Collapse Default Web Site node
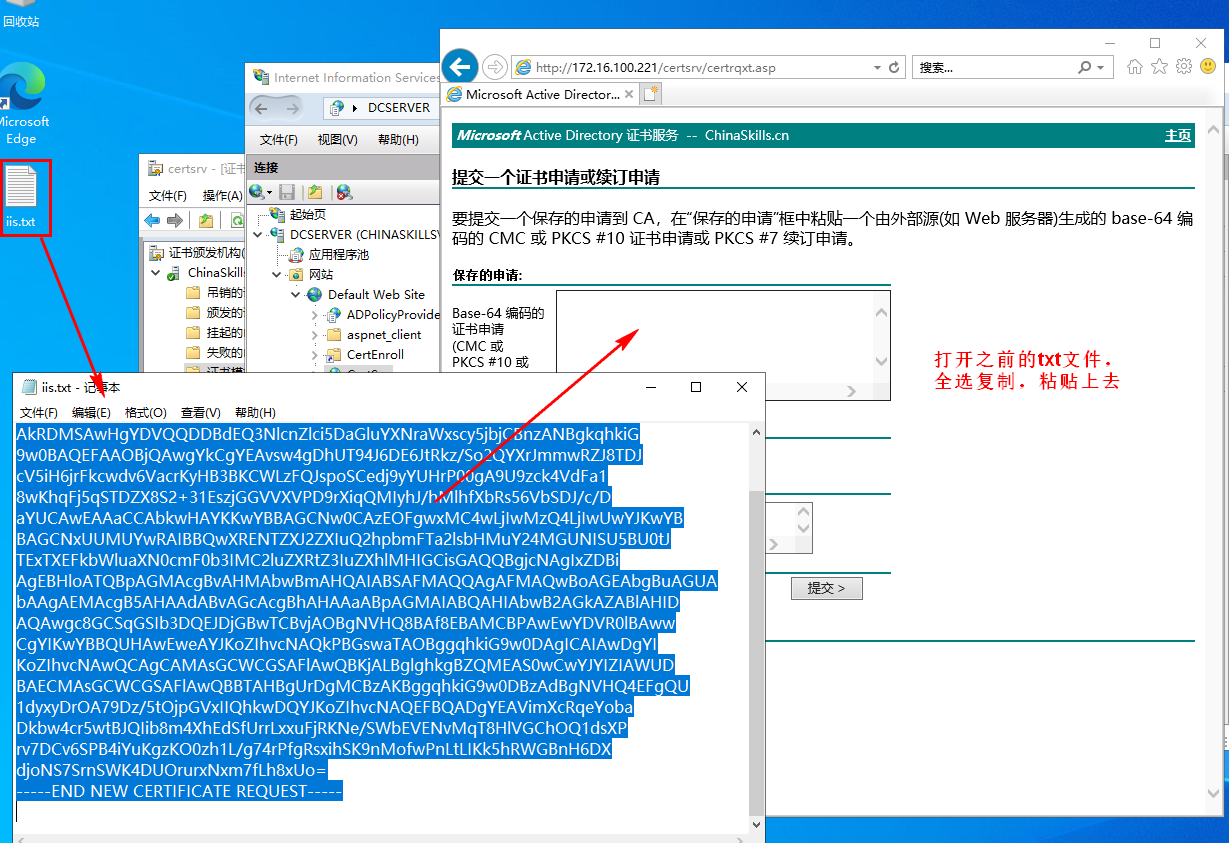 point(296,295)
